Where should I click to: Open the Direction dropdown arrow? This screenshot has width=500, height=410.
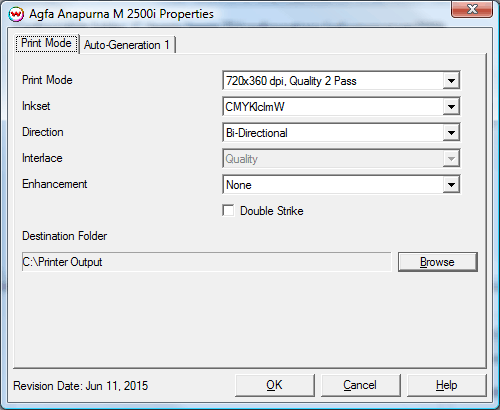point(451,133)
